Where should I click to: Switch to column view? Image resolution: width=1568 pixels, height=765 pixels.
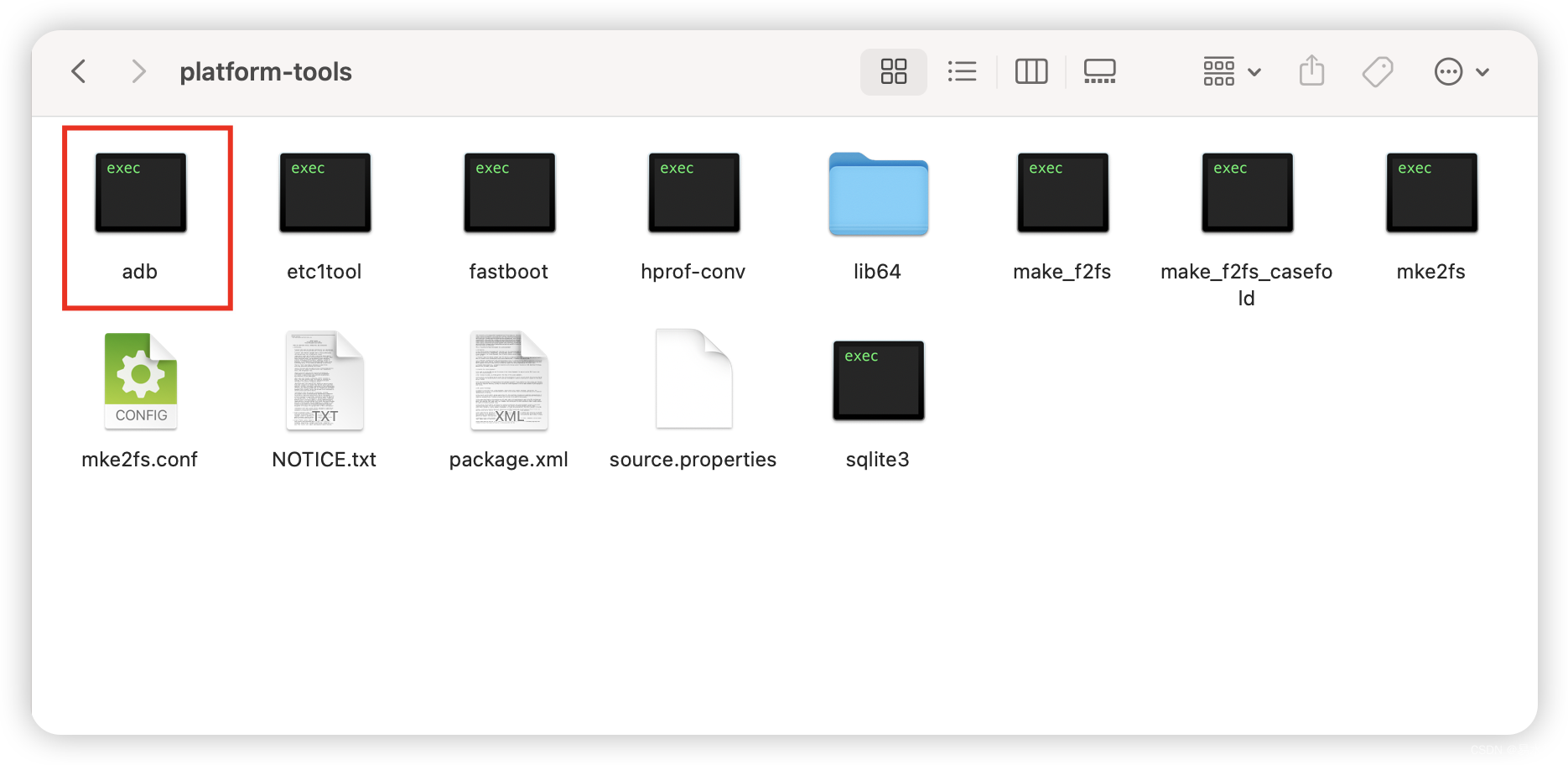pyautogui.click(x=1031, y=71)
